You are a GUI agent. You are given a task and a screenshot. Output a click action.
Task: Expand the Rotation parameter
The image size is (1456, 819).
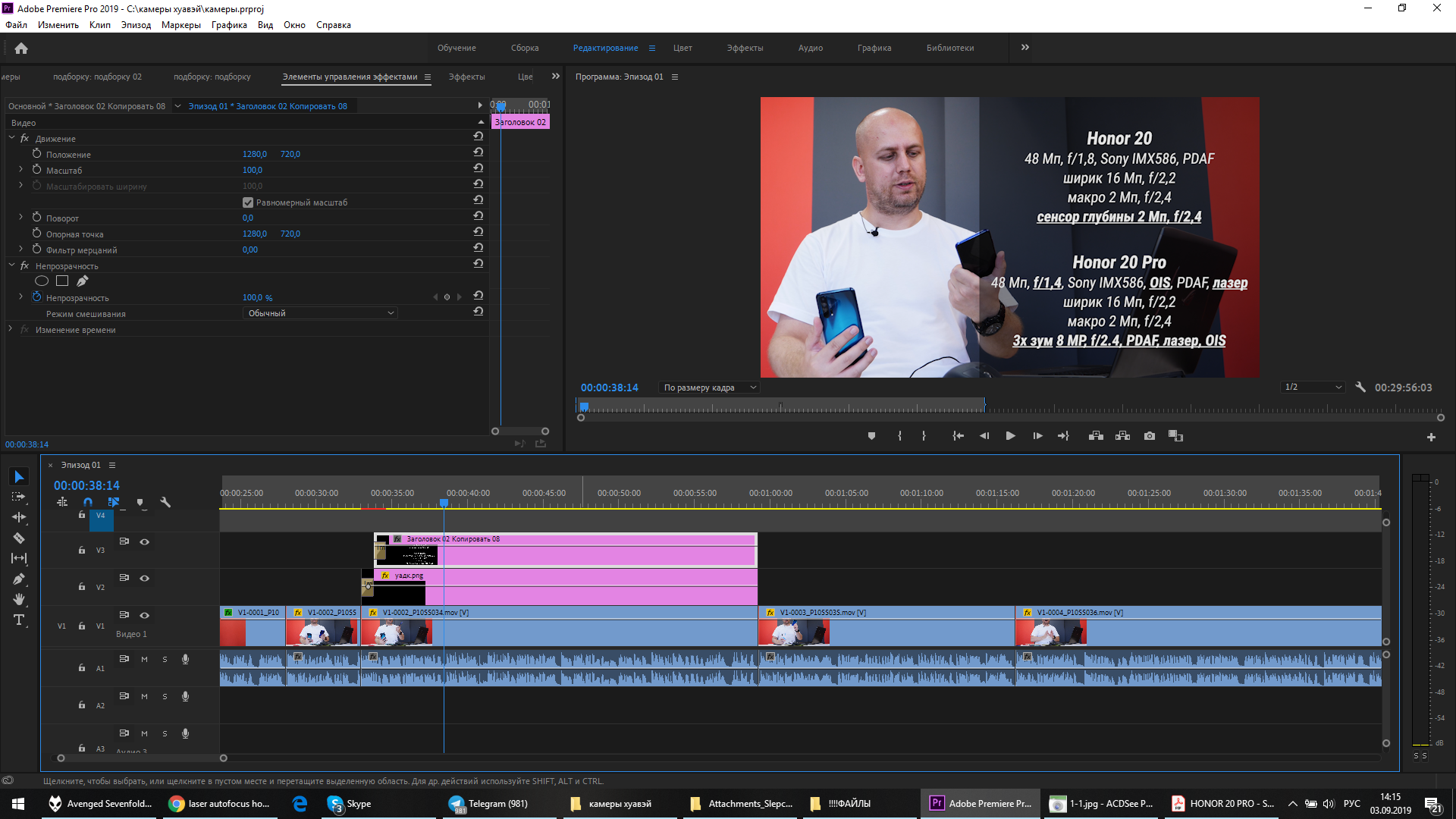(x=20, y=218)
